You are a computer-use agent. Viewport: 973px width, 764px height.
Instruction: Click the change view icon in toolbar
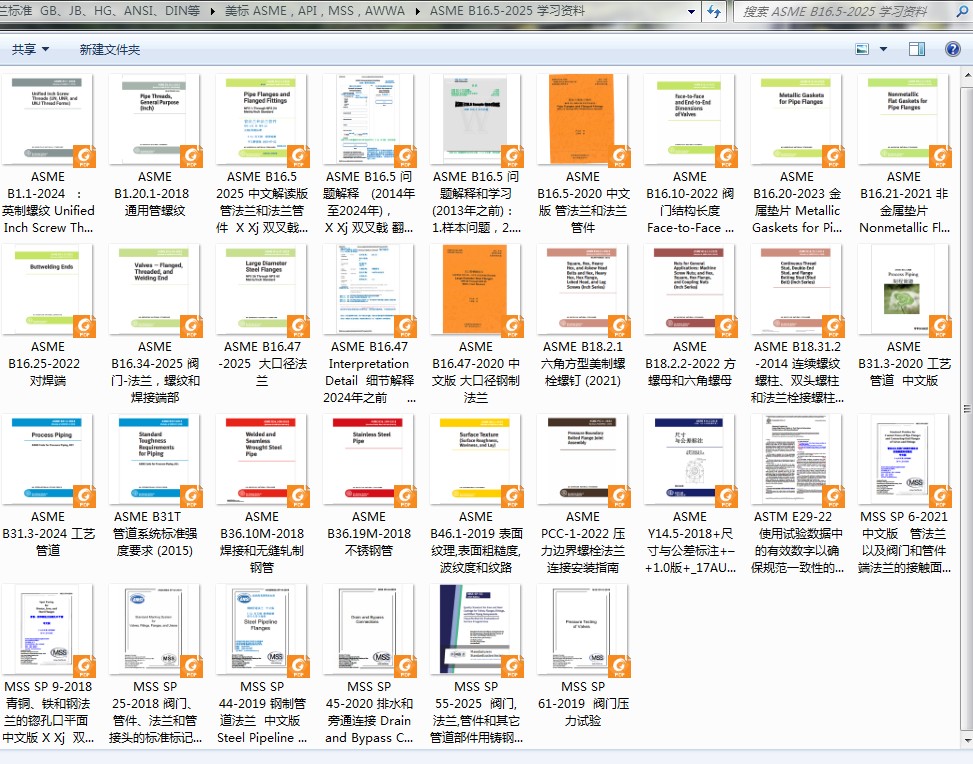pos(862,49)
